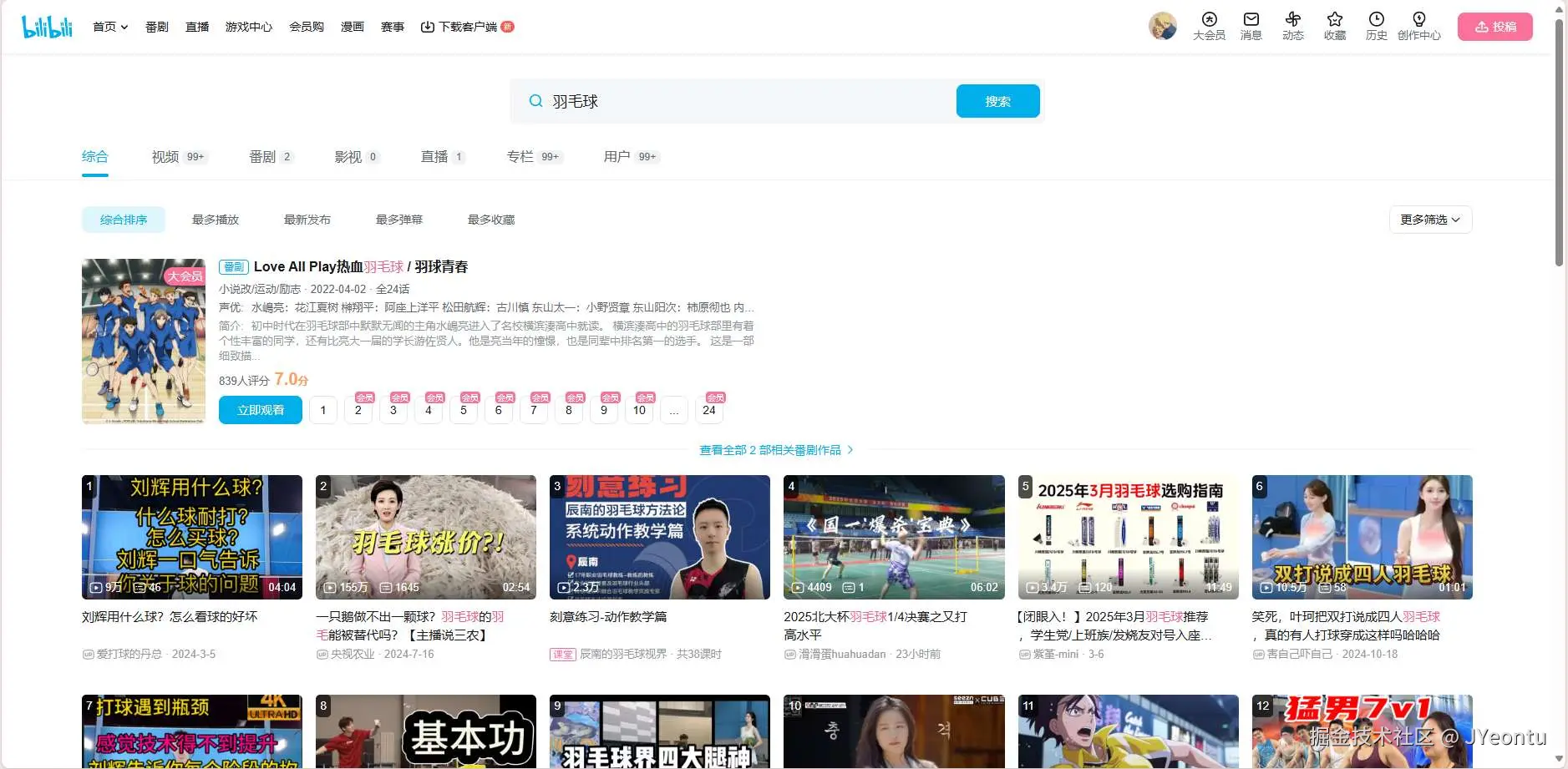Screen dimensions: 1568x769
Task: Open the 基本功 video thumbnail numbered 8
Action: tap(426, 731)
